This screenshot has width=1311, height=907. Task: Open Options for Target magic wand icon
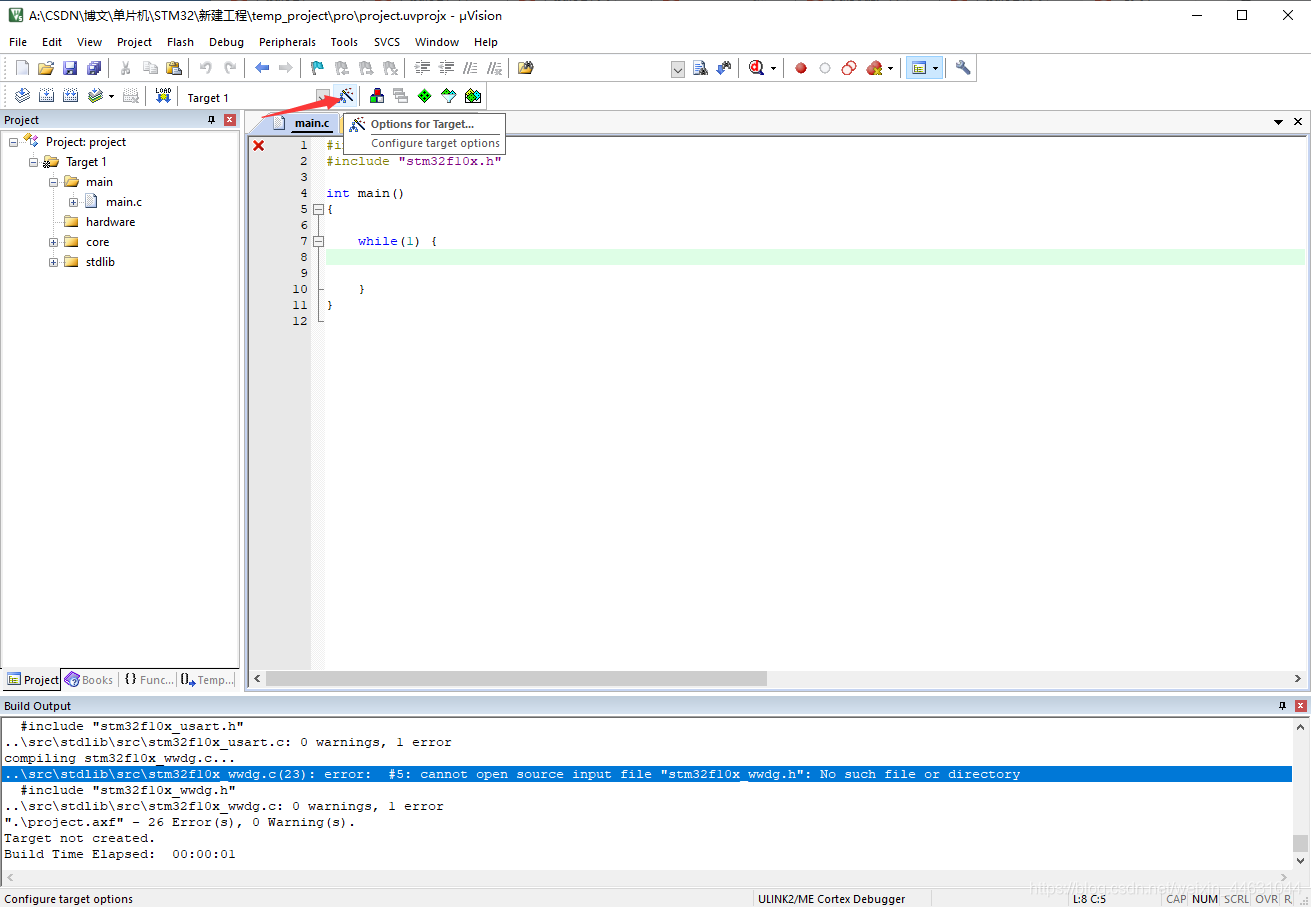tap(345, 96)
